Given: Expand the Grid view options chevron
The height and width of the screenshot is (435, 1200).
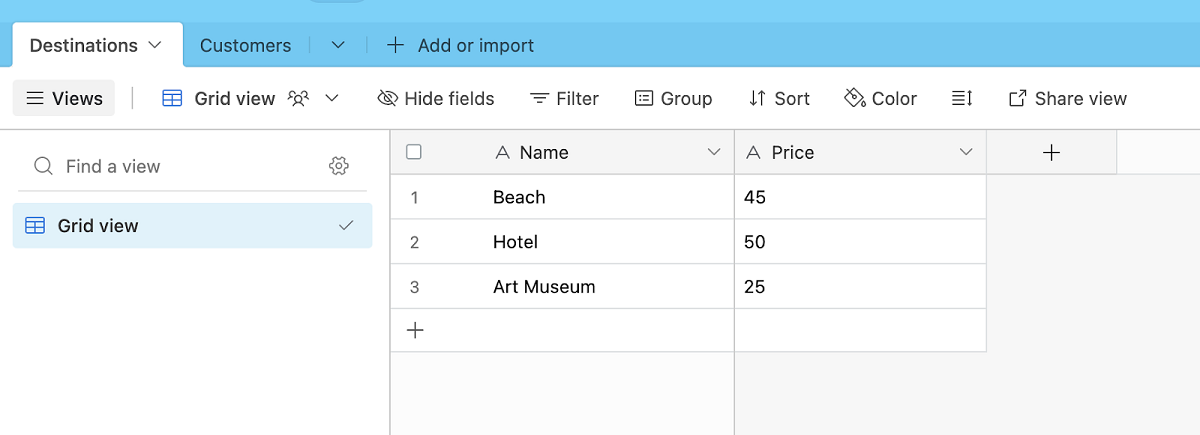Looking at the screenshot, I should (x=333, y=98).
